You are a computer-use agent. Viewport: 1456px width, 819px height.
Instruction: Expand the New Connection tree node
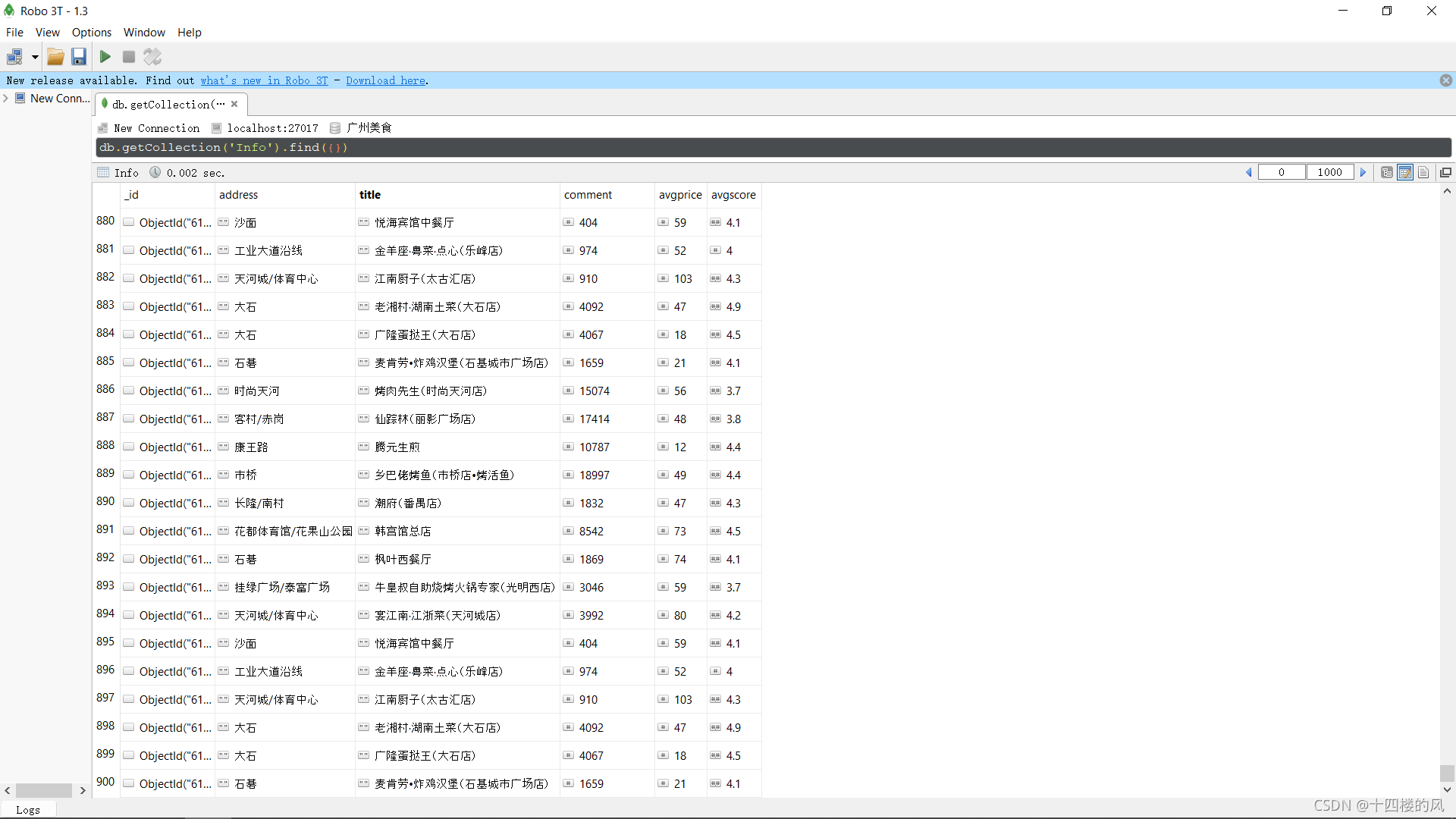6,99
